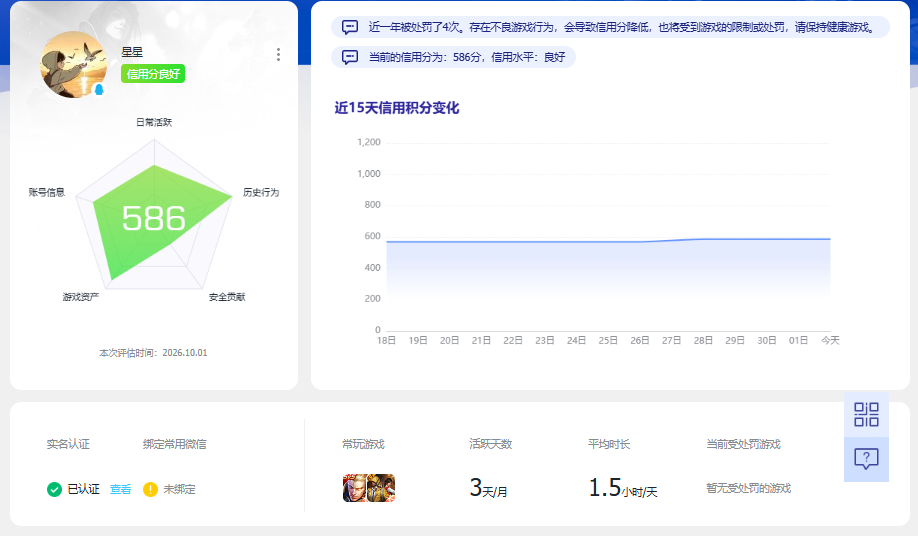Screen dimensions: 918x536
Task: Click the 1,200 y-axis value
Action: coord(369,142)
